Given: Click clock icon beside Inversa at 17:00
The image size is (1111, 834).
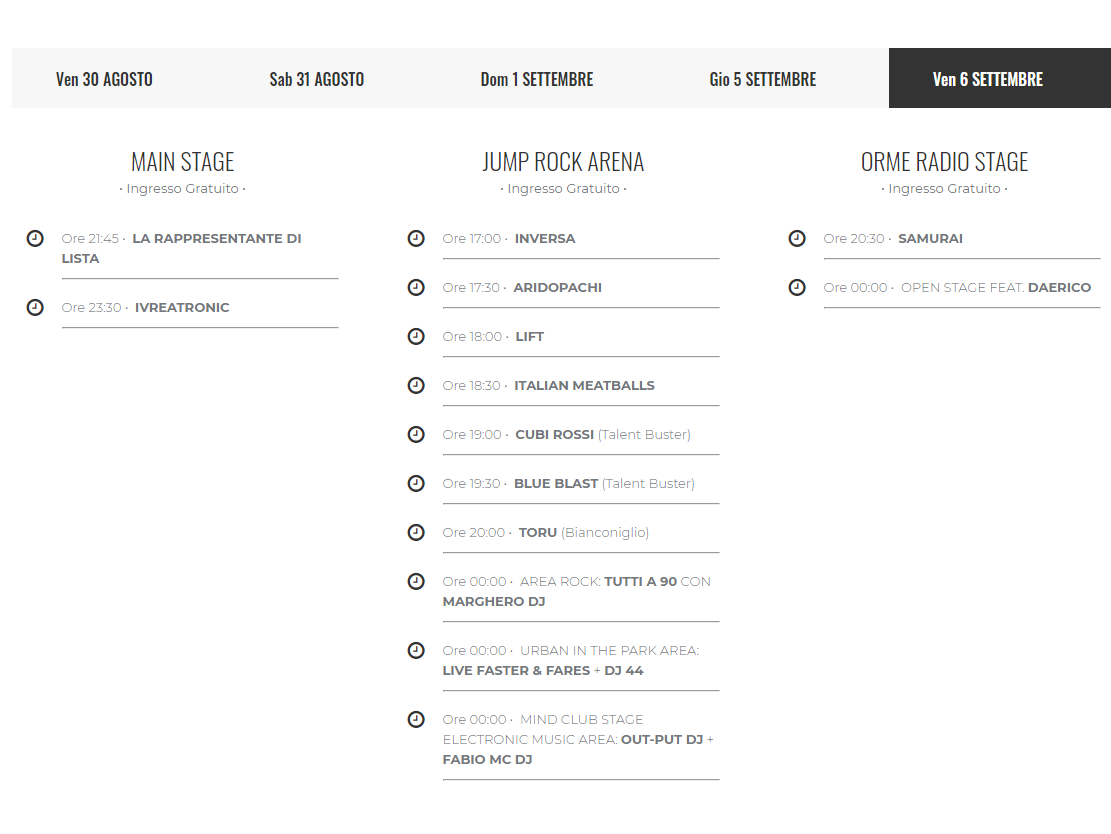Looking at the screenshot, I should pos(416,238).
